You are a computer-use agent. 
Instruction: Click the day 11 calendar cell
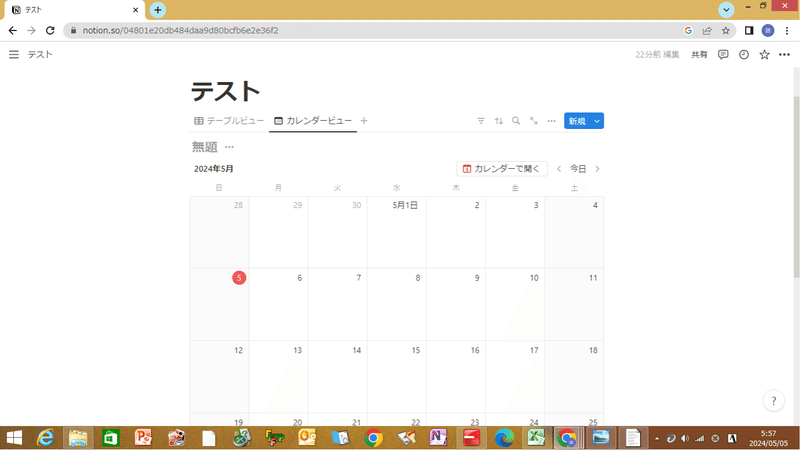click(x=574, y=305)
